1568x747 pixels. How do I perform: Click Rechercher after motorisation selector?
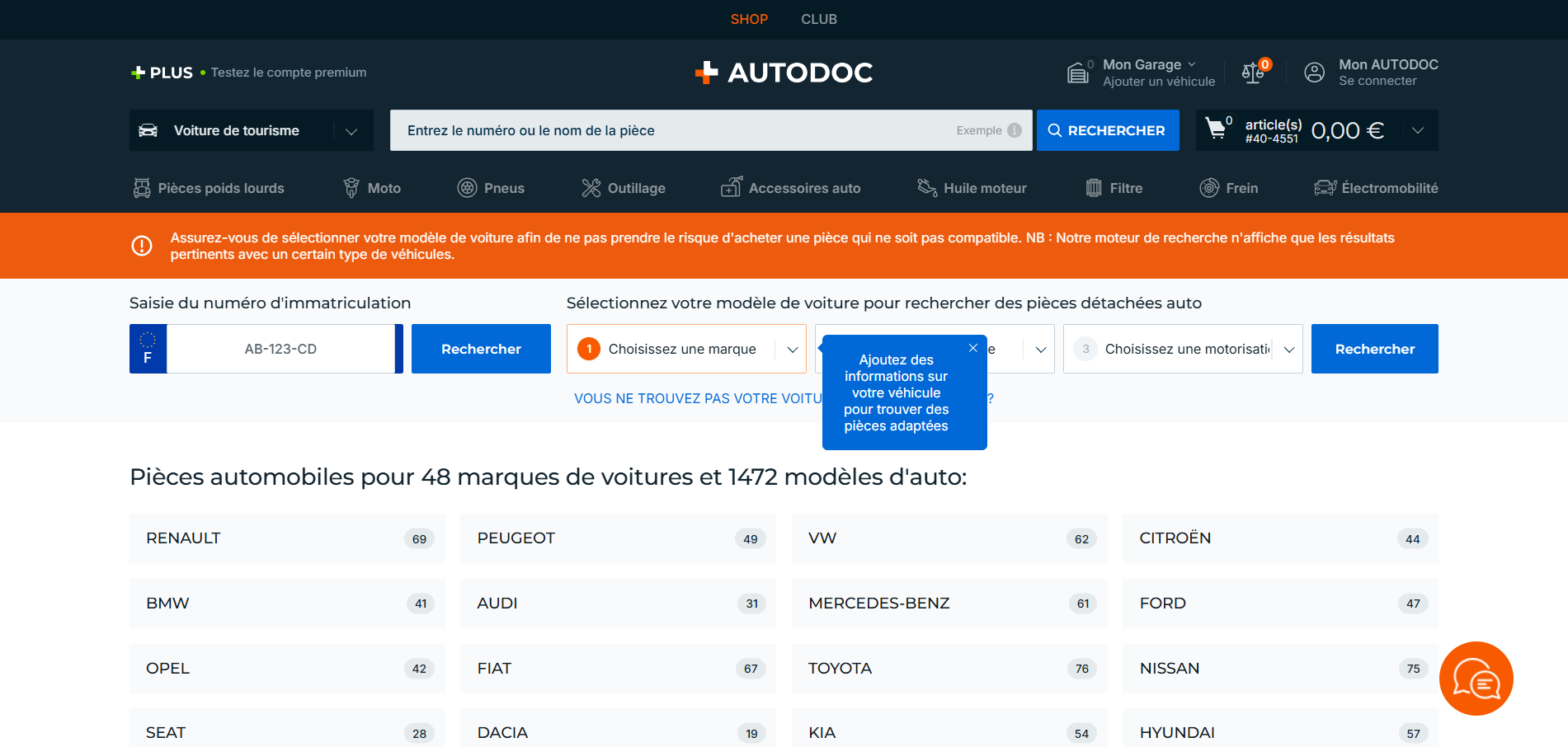pyautogui.click(x=1375, y=349)
